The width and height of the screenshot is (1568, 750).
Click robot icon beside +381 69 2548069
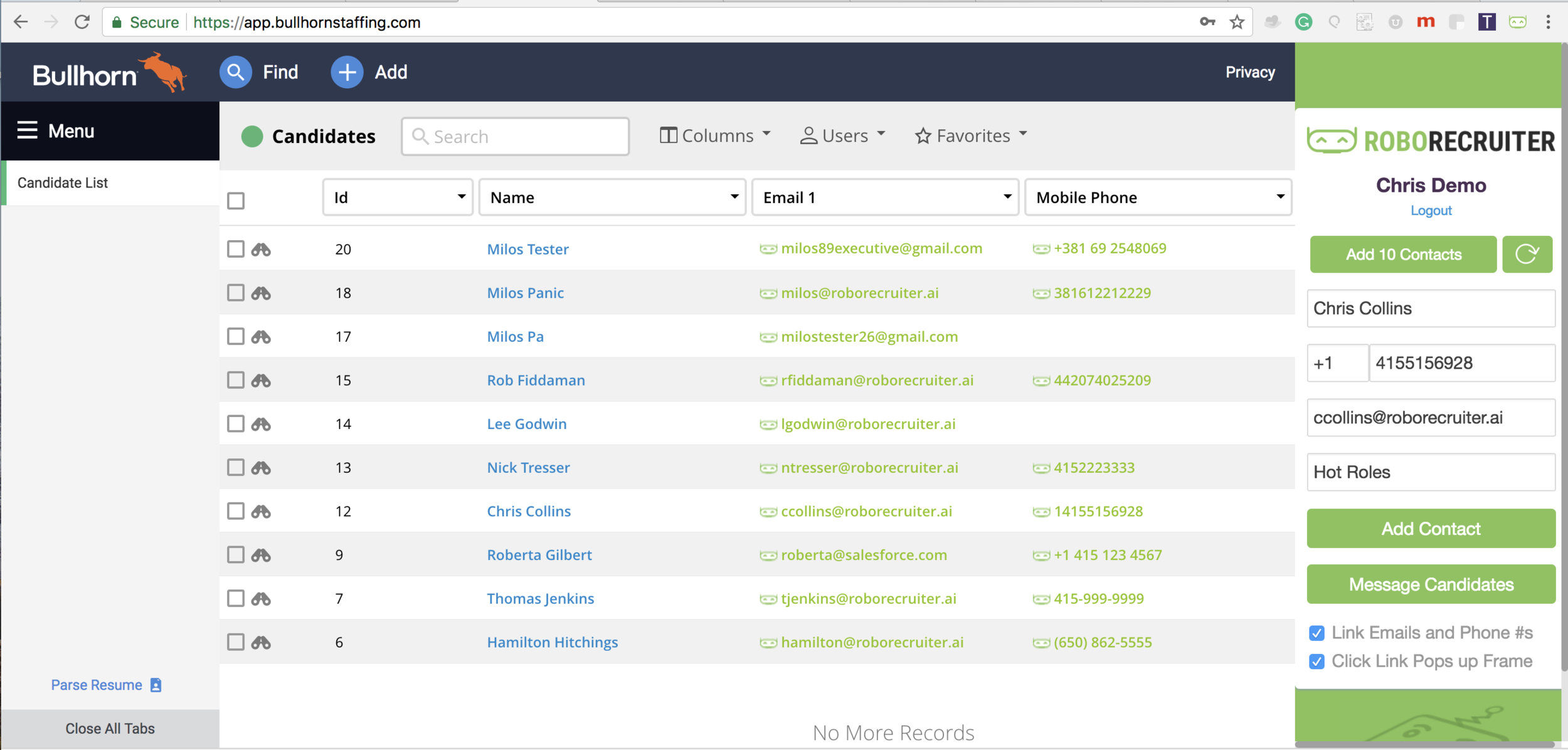point(1041,249)
